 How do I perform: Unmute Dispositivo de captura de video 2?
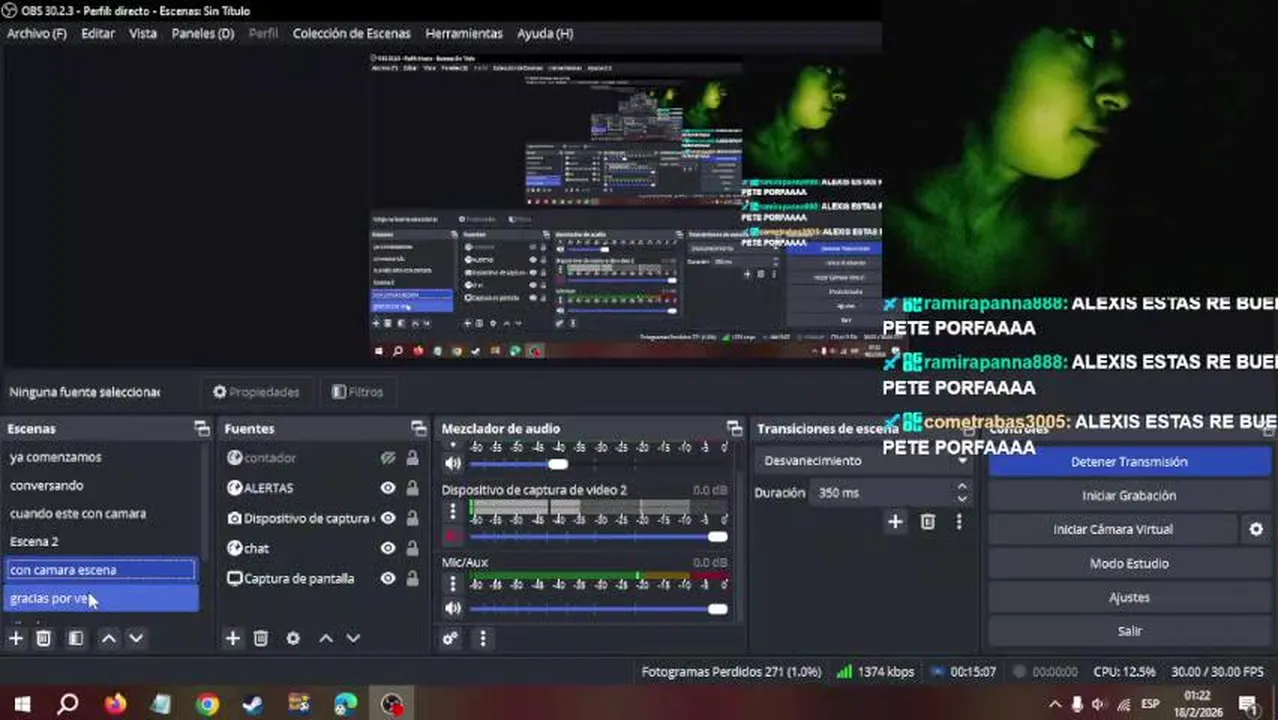[453, 537]
